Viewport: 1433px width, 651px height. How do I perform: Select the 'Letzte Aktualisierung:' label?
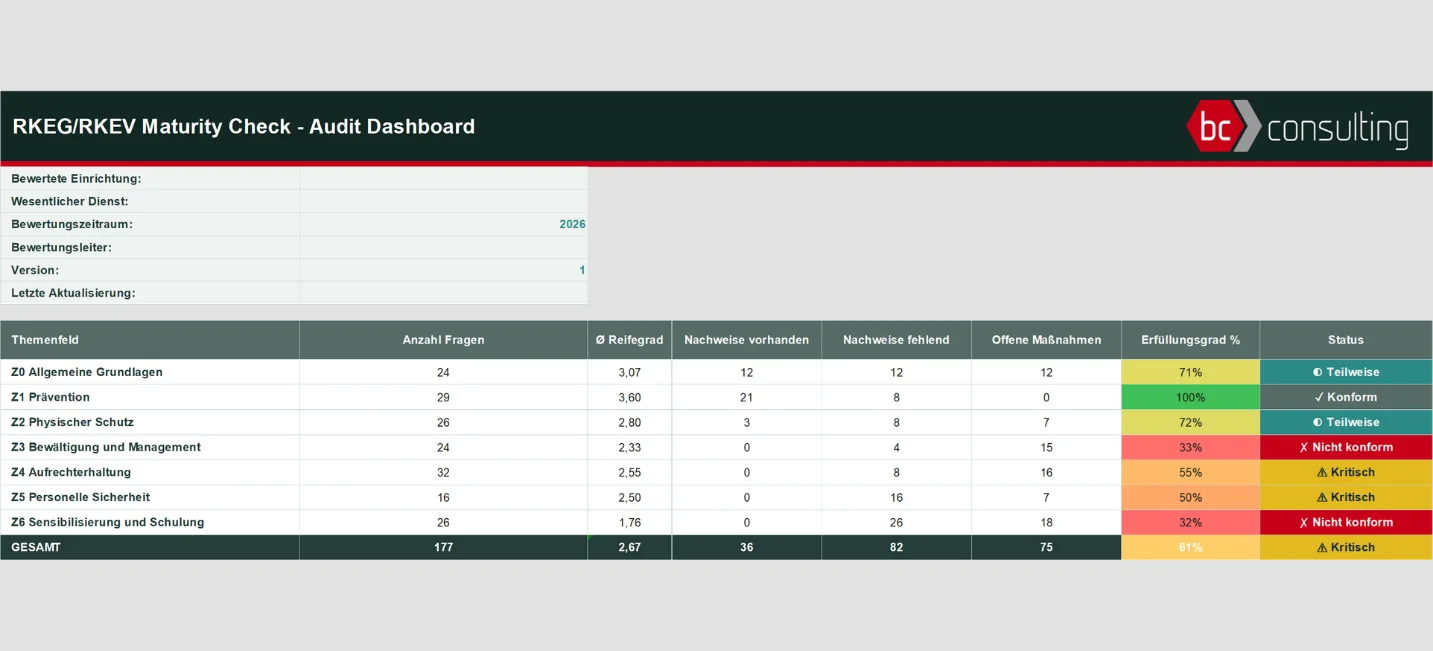coord(73,294)
